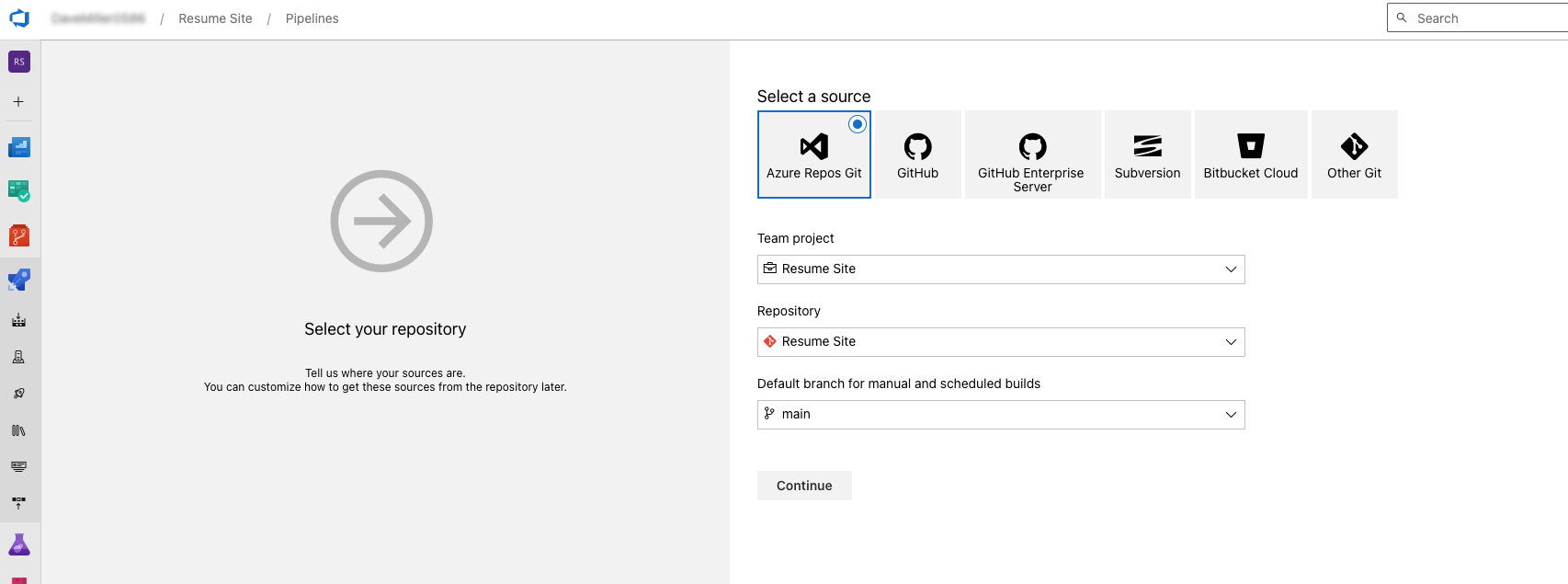This screenshot has width=1568, height=584.
Task: Expand the Team project dropdown
Action: [1000, 269]
